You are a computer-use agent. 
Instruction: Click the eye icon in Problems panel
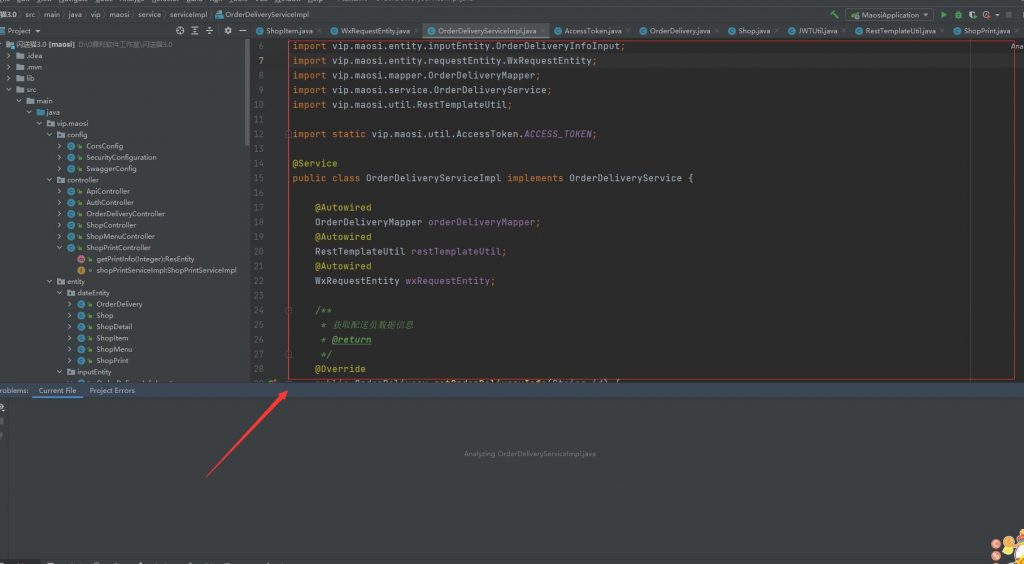click(x=2, y=407)
